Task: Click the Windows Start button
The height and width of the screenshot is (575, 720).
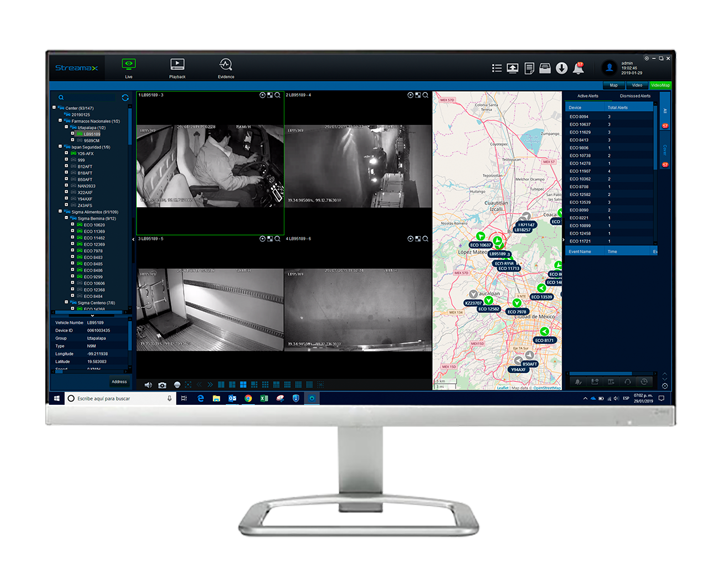Action: 56,399
